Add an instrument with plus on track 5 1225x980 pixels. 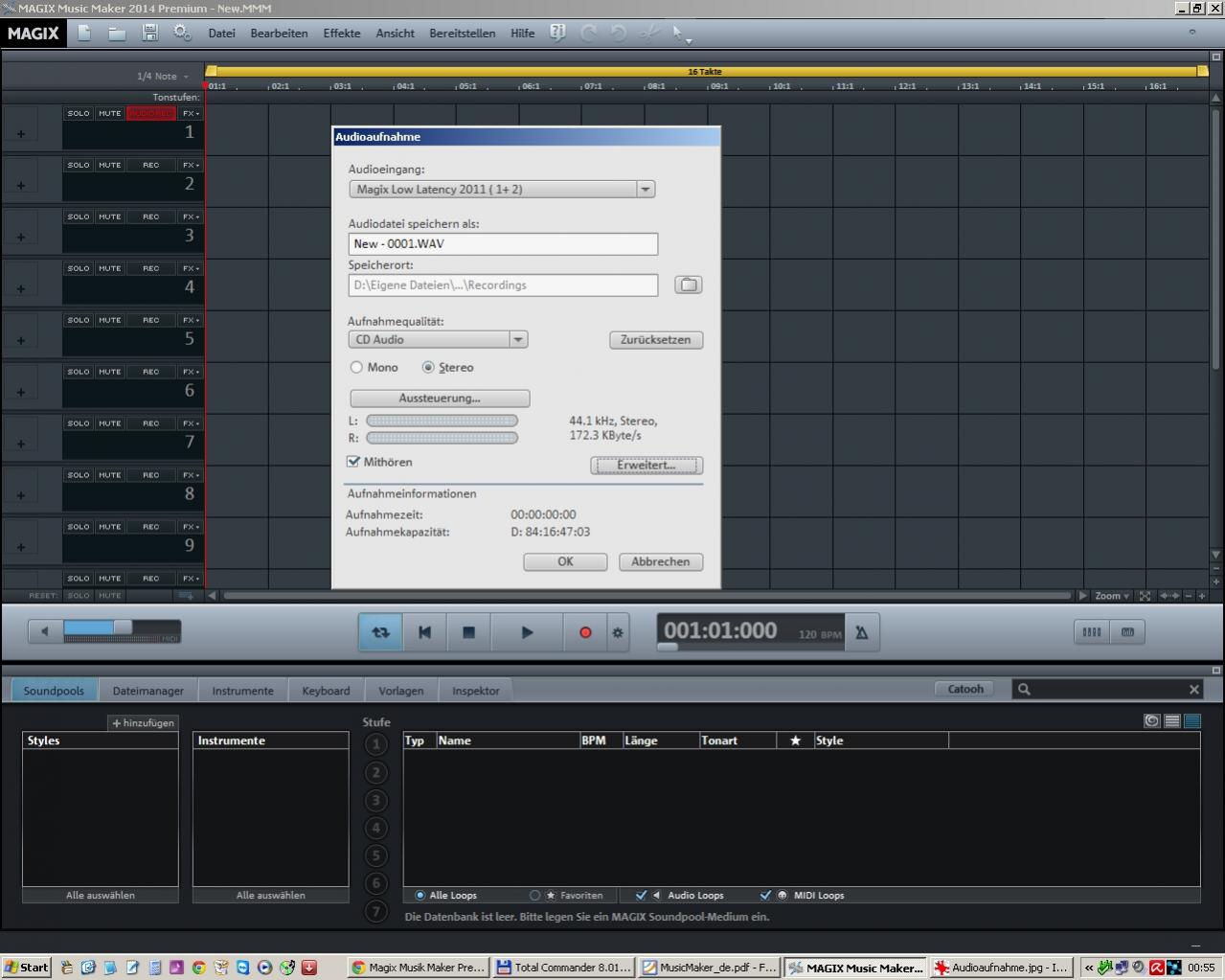[21, 340]
